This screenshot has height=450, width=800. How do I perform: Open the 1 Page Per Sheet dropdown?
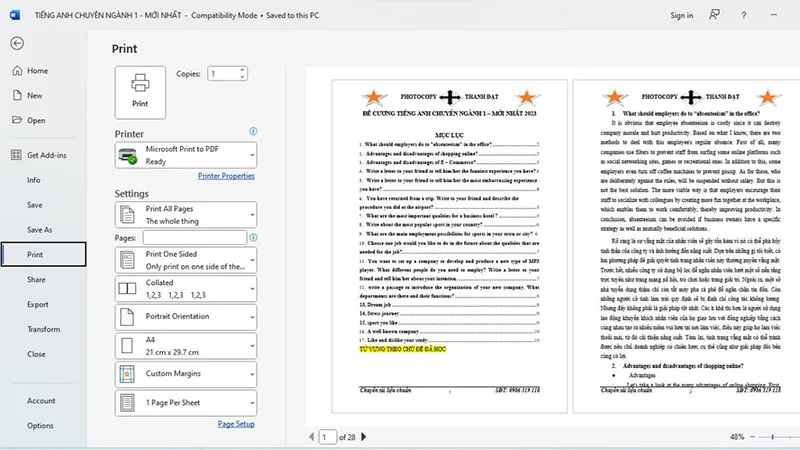tap(186, 403)
